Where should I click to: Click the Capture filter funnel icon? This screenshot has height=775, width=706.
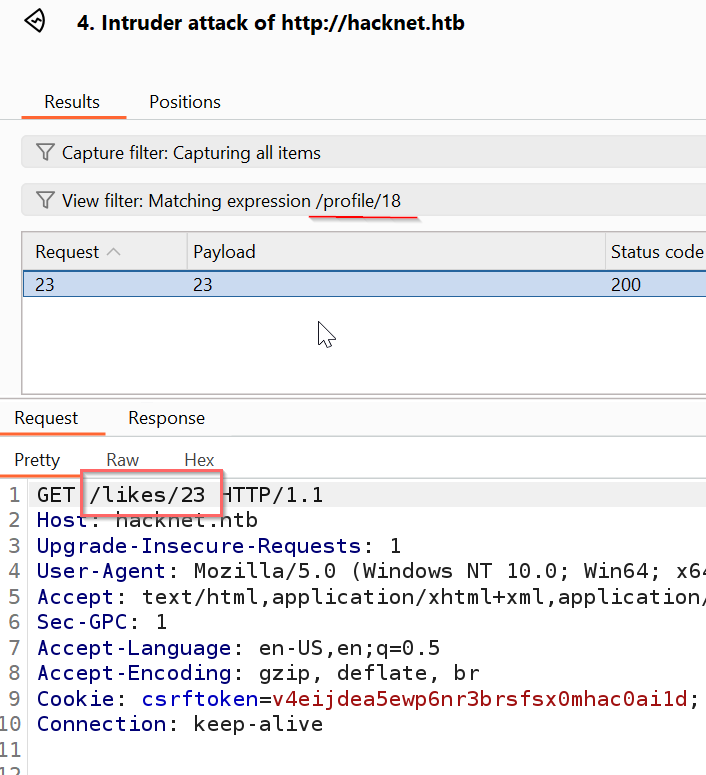click(x=44, y=153)
